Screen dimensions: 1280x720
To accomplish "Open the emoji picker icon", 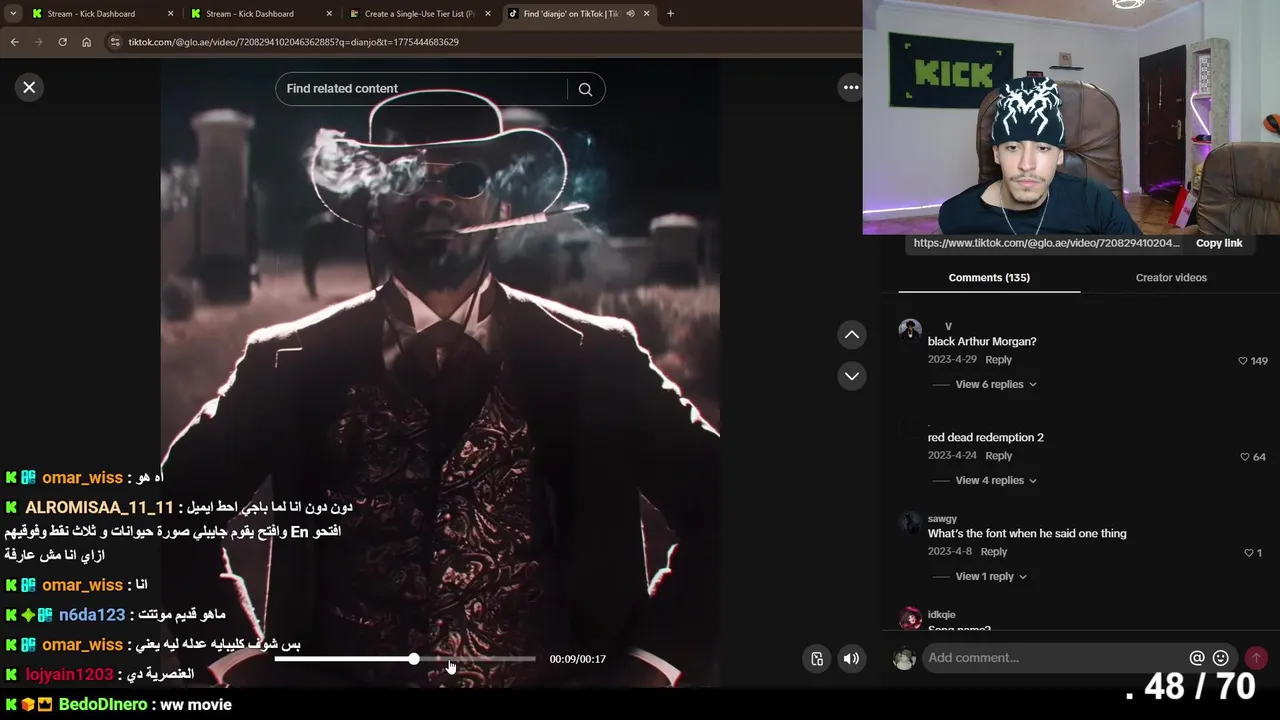I will pyautogui.click(x=1220, y=658).
